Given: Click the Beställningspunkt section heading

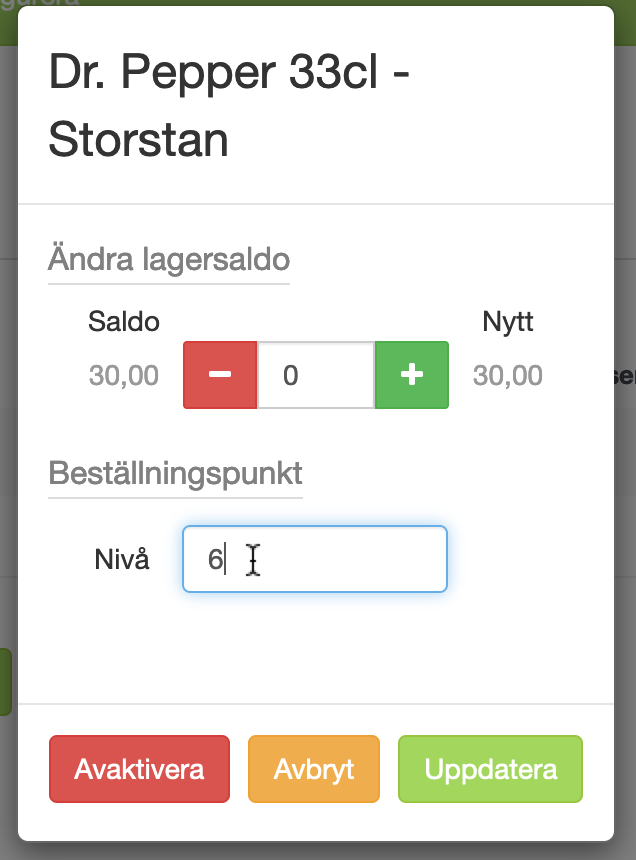Looking at the screenshot, I should pos(175,472).
